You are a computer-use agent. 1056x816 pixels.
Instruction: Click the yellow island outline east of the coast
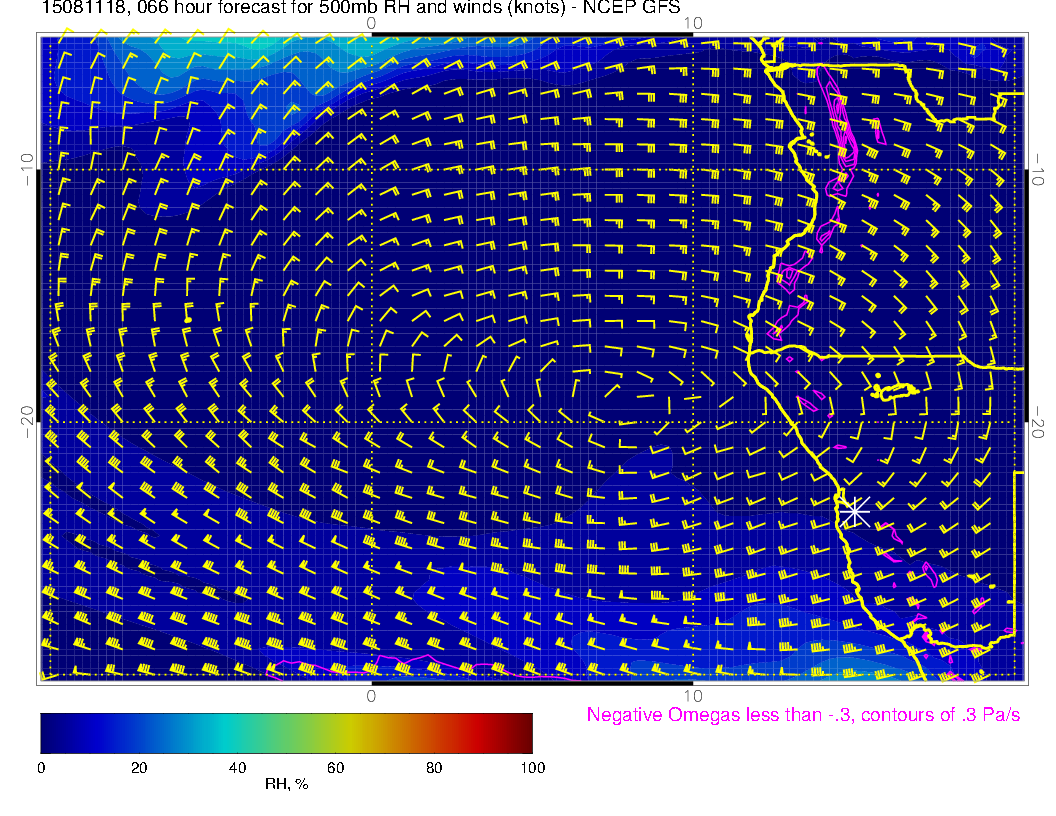coord(895,391)
